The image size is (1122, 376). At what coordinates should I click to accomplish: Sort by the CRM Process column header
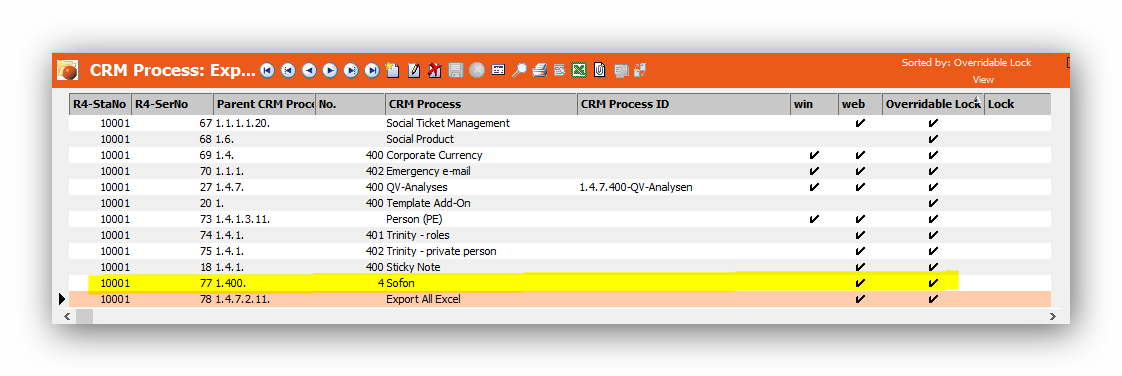click(x=481, y=104)
